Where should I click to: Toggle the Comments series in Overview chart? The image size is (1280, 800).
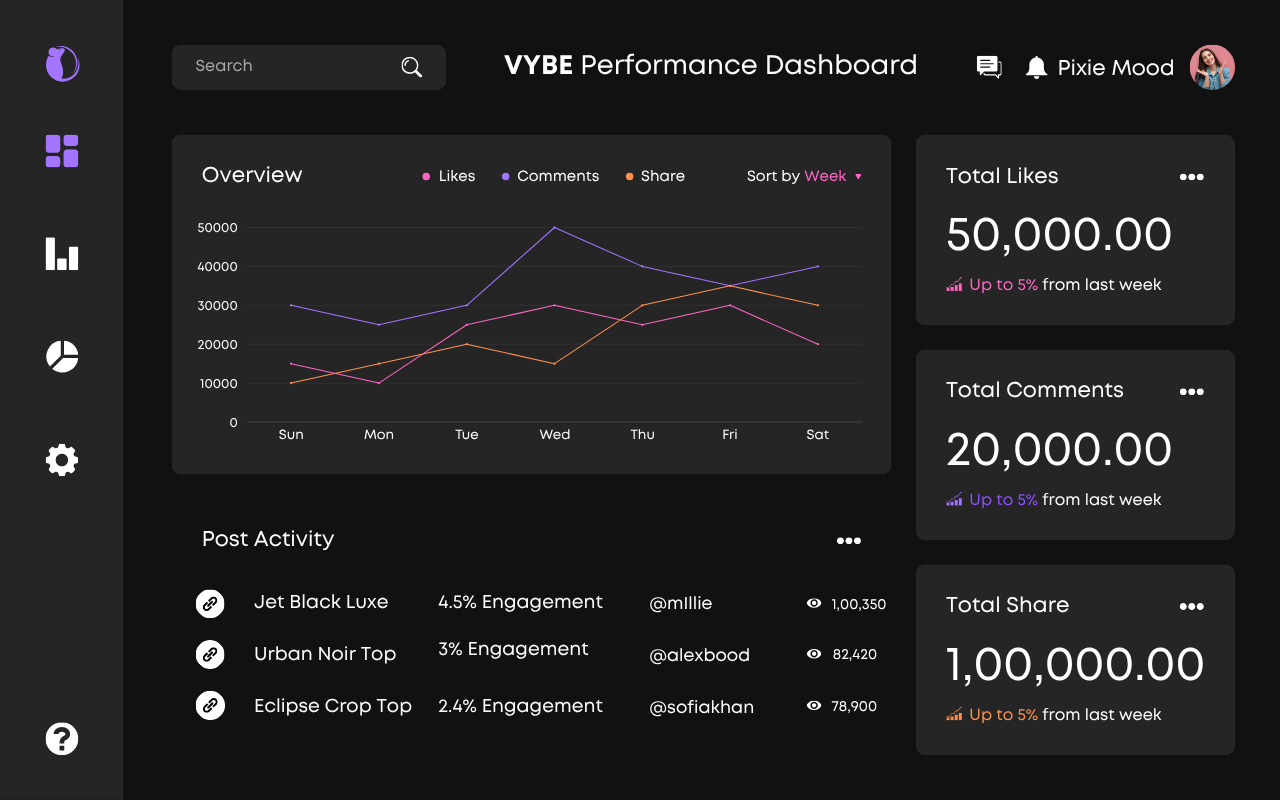tap(549, 176)
